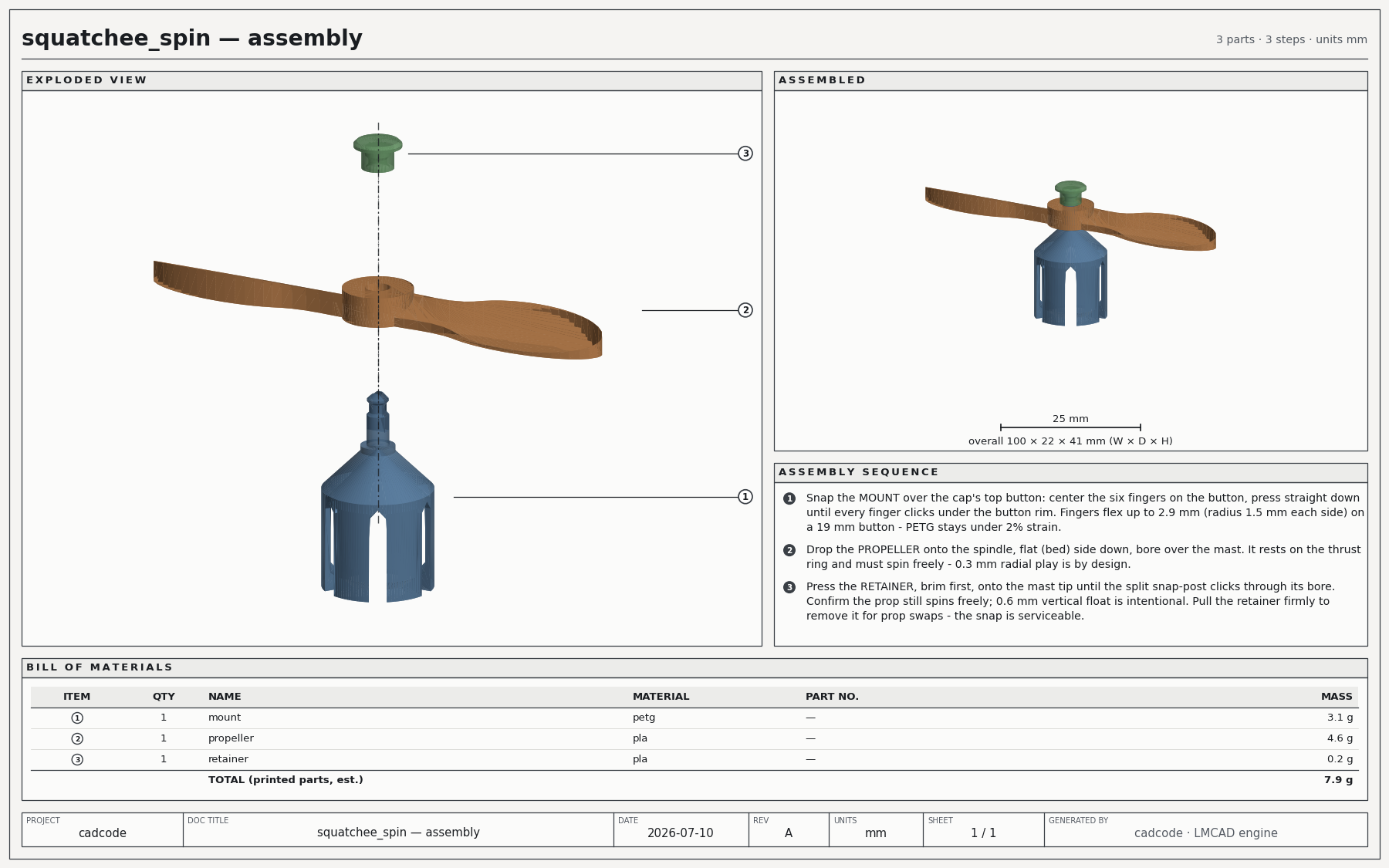Click the total mass '7.9 g'
Screen dimensions: 1389x868
coord(1338,780)
